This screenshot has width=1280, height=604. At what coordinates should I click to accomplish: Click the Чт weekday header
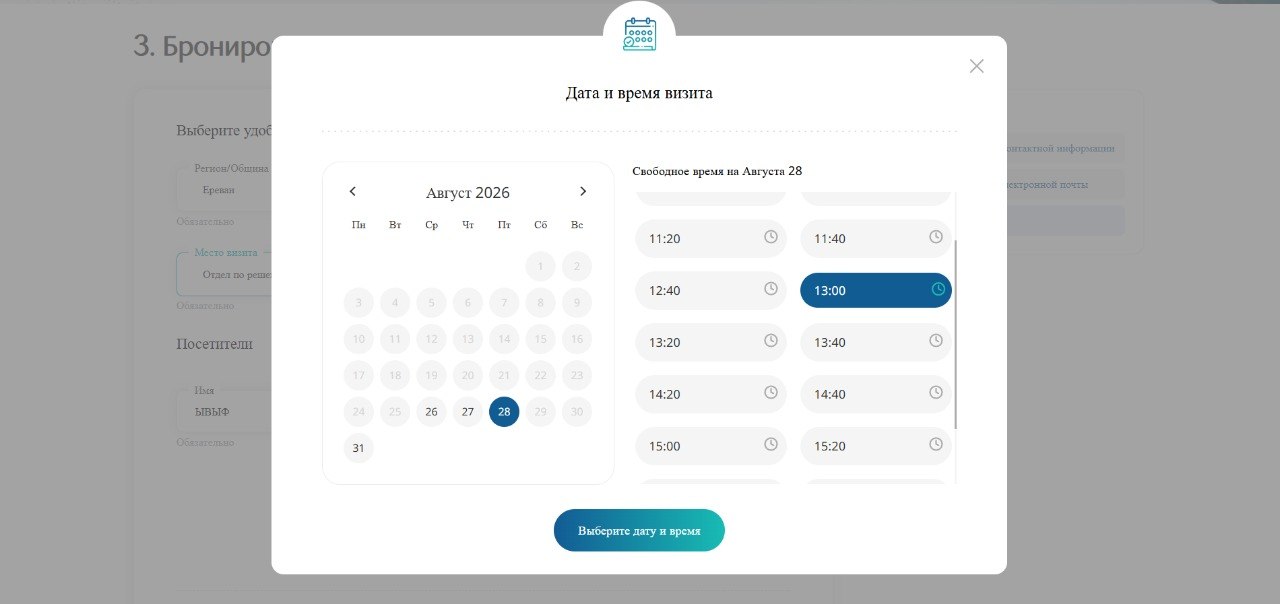click(x=468, y=225)
